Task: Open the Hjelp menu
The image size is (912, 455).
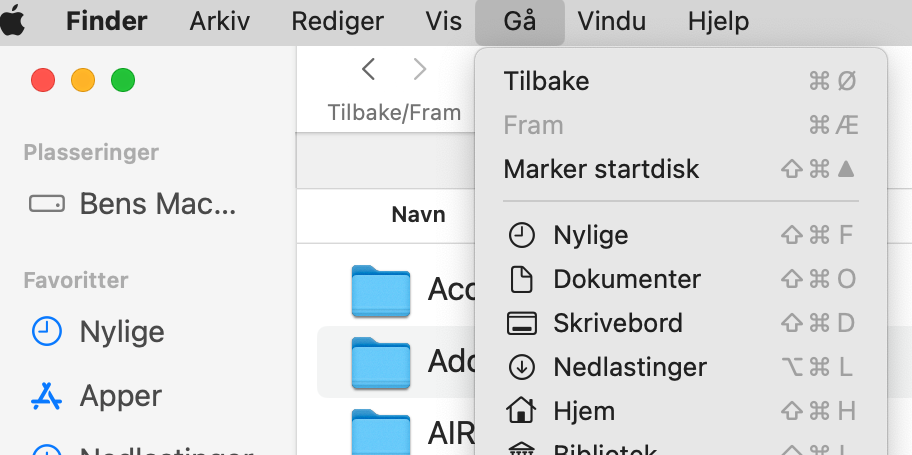Action: [x=718, y=21]
